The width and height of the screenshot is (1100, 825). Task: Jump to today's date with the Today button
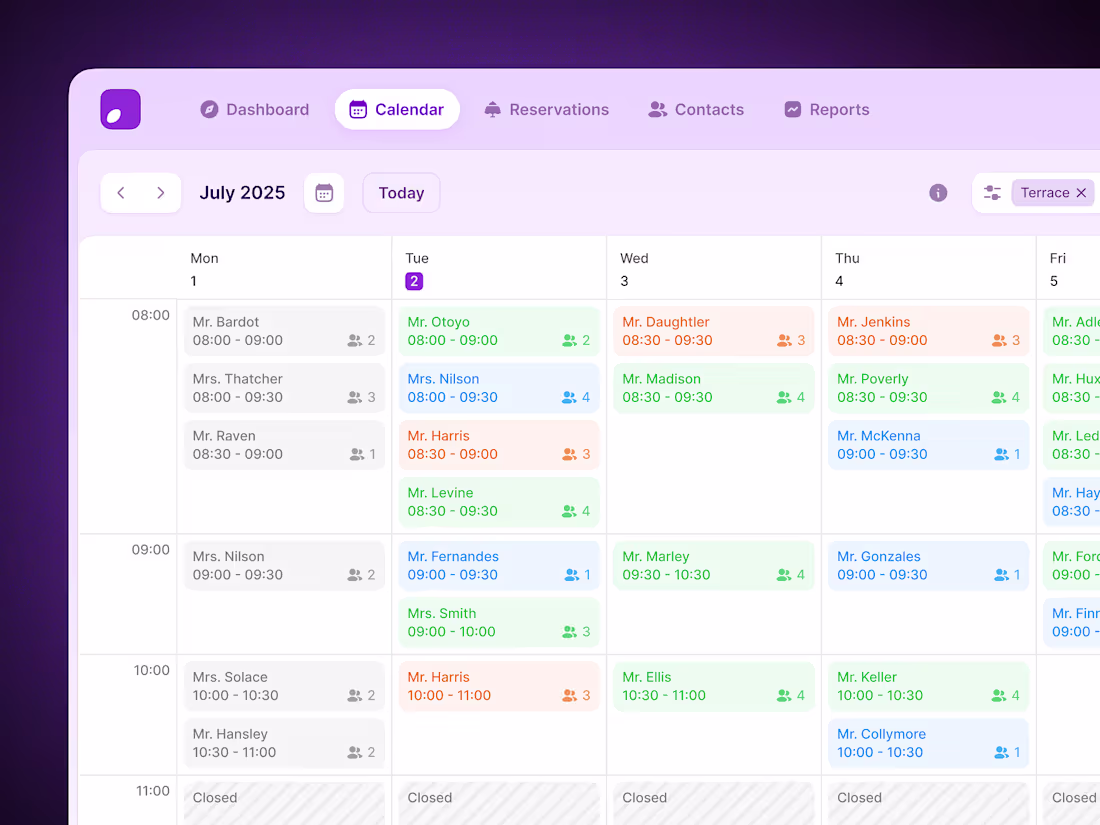(401, 192)
